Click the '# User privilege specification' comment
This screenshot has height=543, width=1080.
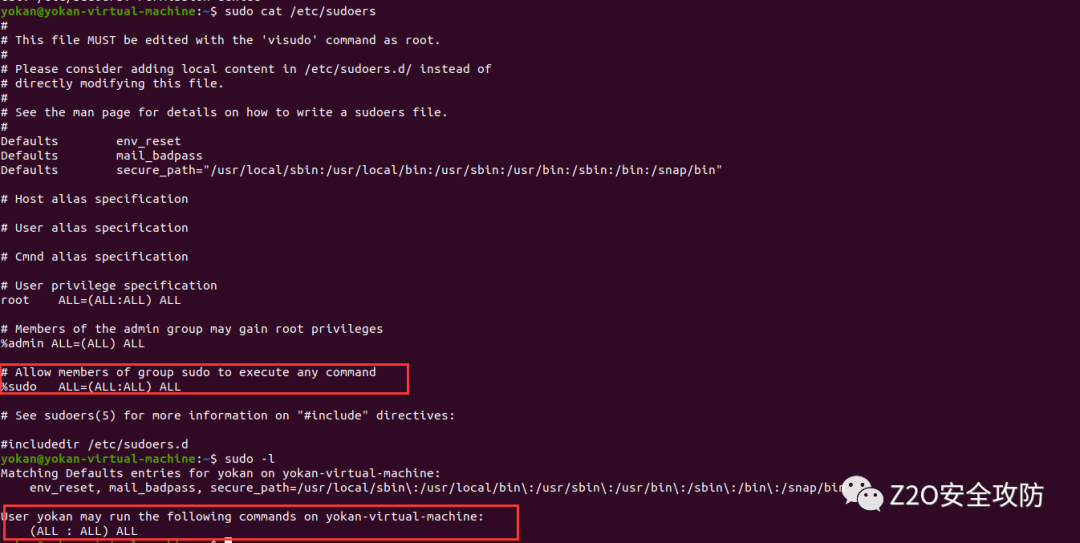(x=109, y=285)
